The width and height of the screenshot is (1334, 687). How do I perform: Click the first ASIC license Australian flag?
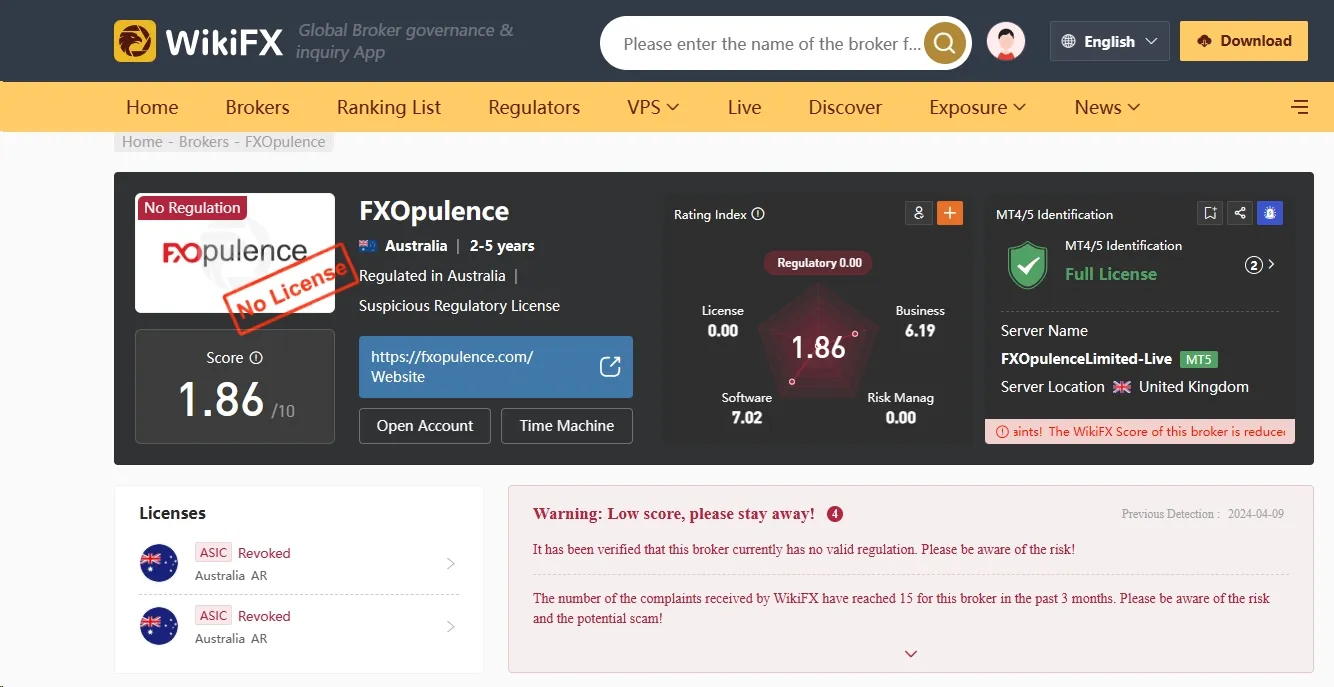(x=159, y=563)
